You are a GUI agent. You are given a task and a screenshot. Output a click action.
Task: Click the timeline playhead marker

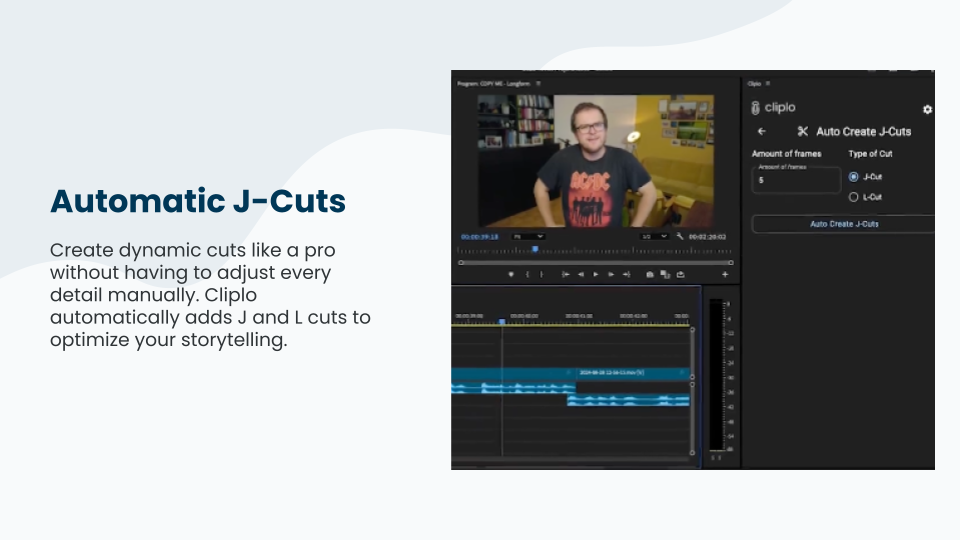tap(502, 321)
